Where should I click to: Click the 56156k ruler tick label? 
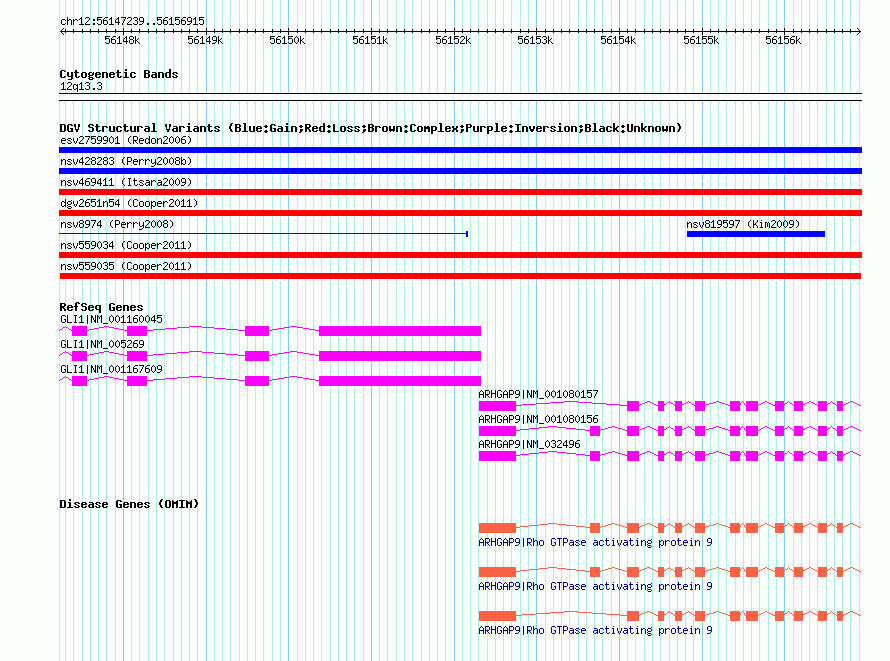point(783,41)
